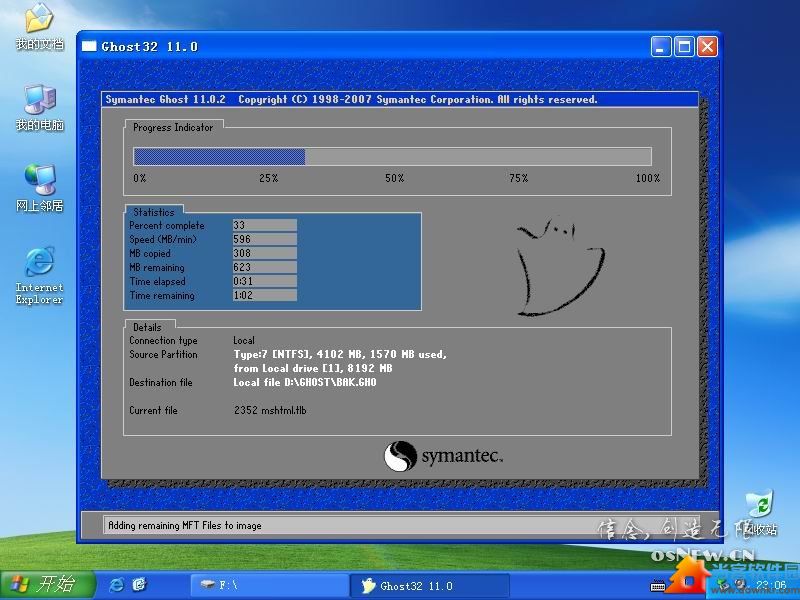Click the Progress Indicator group label
The width and height of the screenshot is (800, 600).
[173, 128]
